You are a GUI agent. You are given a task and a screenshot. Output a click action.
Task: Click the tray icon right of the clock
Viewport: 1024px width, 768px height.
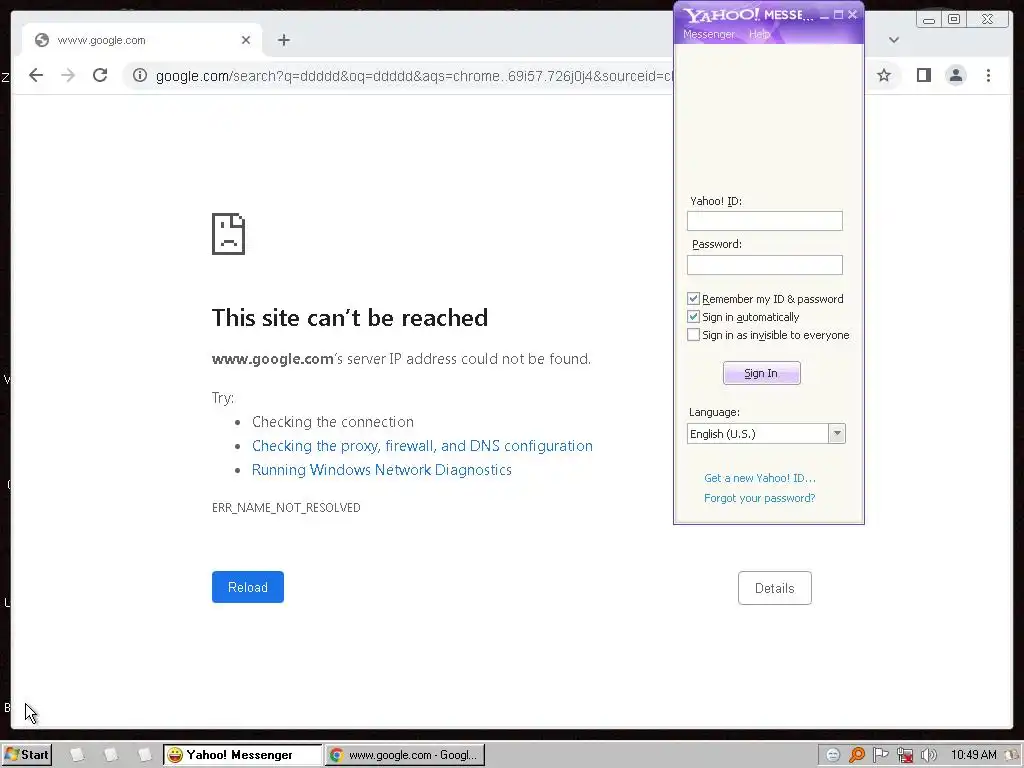pyautogui.click(x=1013, y=755)
